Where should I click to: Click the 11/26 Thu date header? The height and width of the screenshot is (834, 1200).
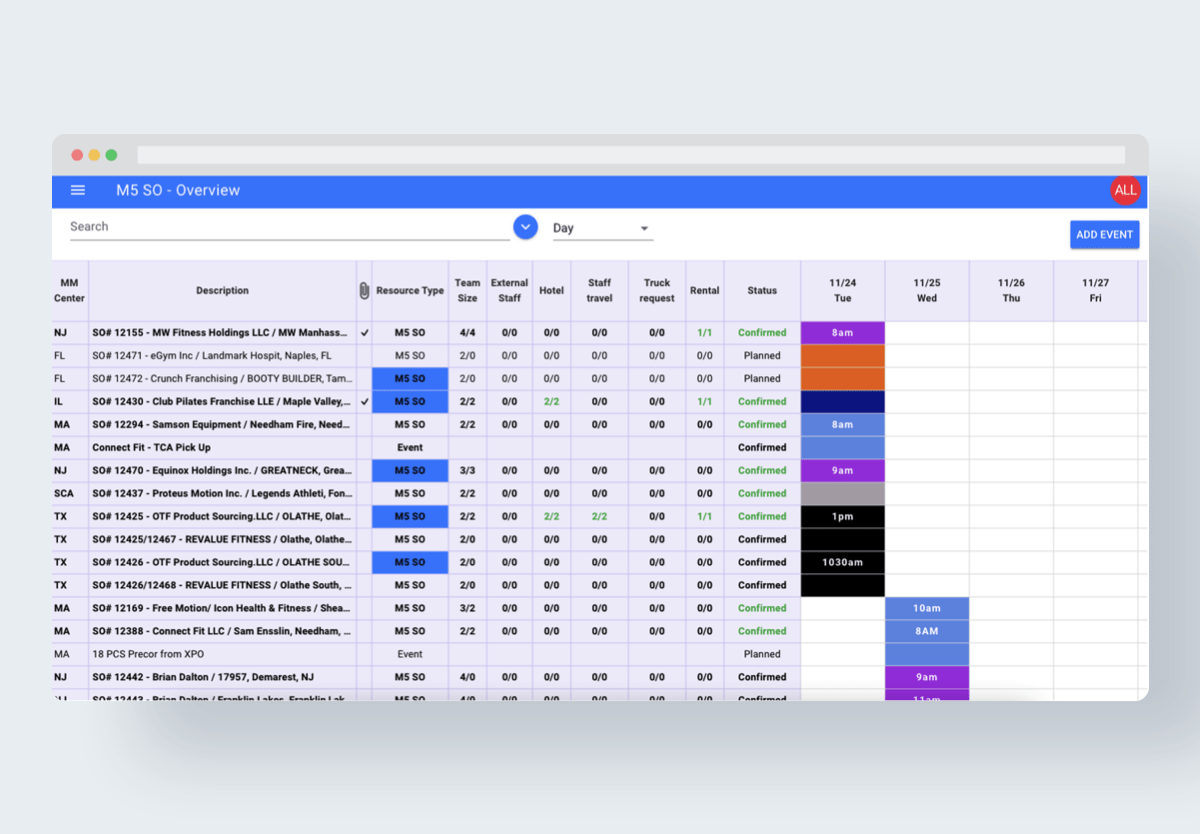(x=1011, y=290)
